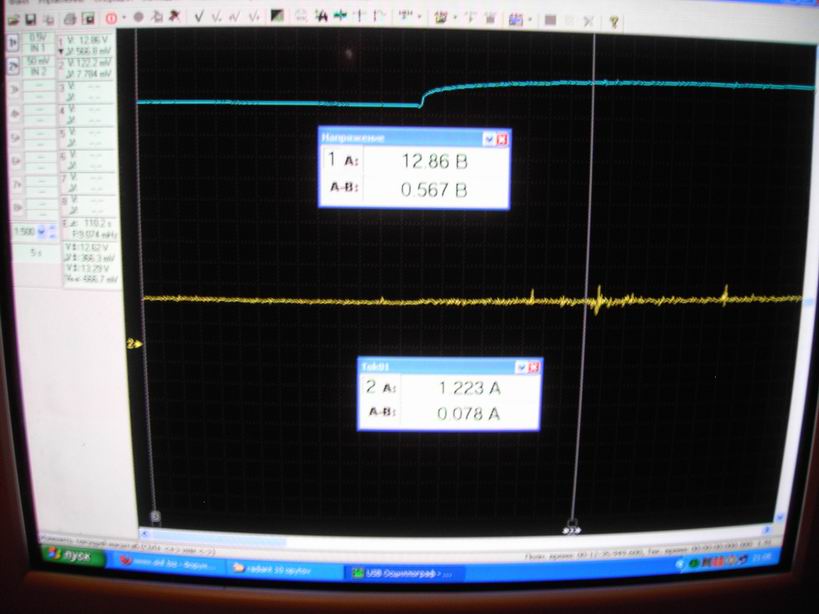Viewport: 819px width, 614px height.
Task: Toggle channel 1 button in left panel
Action: (13, 44)
